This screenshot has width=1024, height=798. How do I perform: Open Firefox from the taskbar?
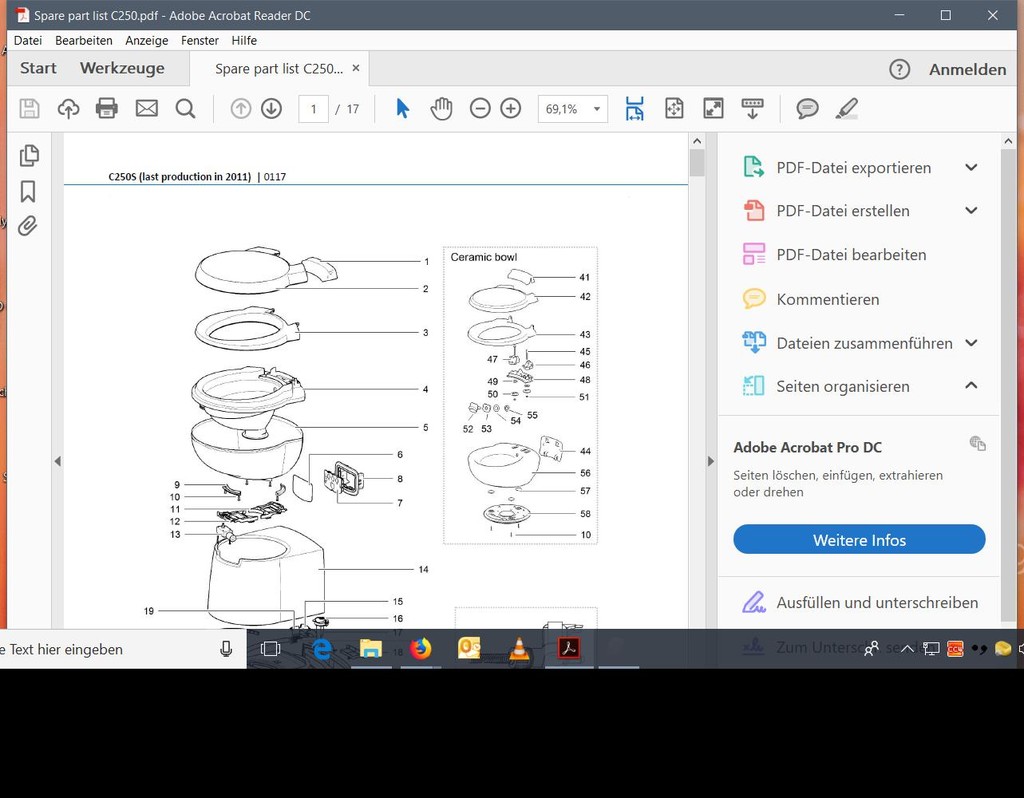420,649
